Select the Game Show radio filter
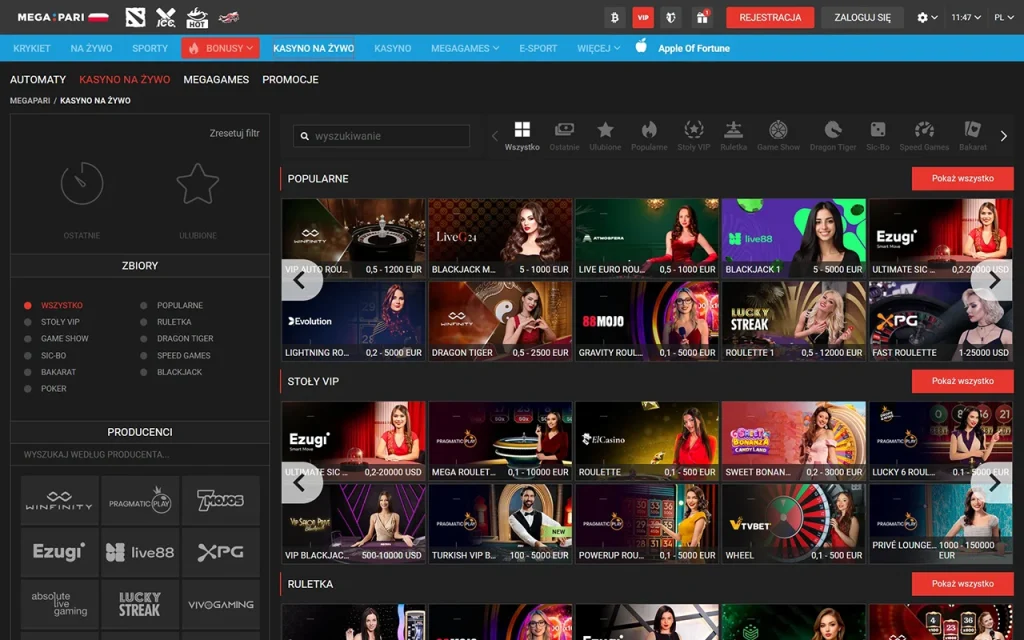 tap(27, 338)
